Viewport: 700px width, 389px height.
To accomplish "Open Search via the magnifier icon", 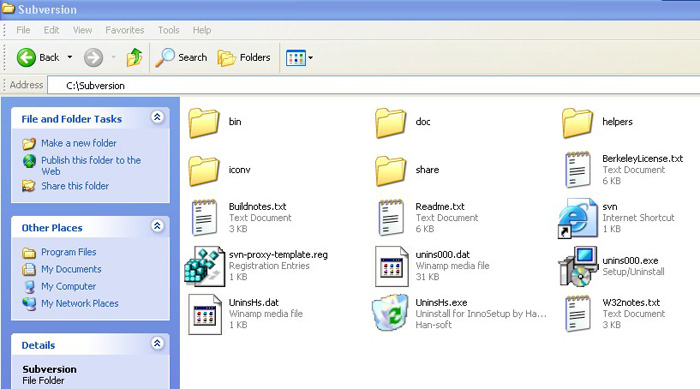I will [x=165, y=58].
